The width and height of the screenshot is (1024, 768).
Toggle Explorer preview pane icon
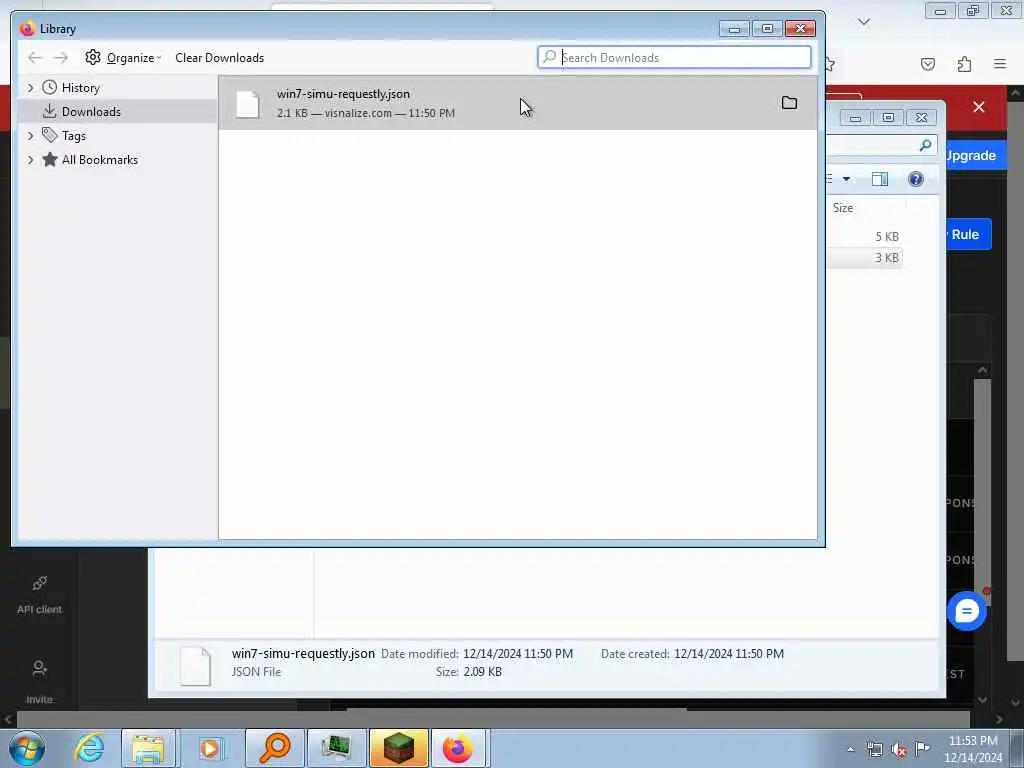click(880, 179)
